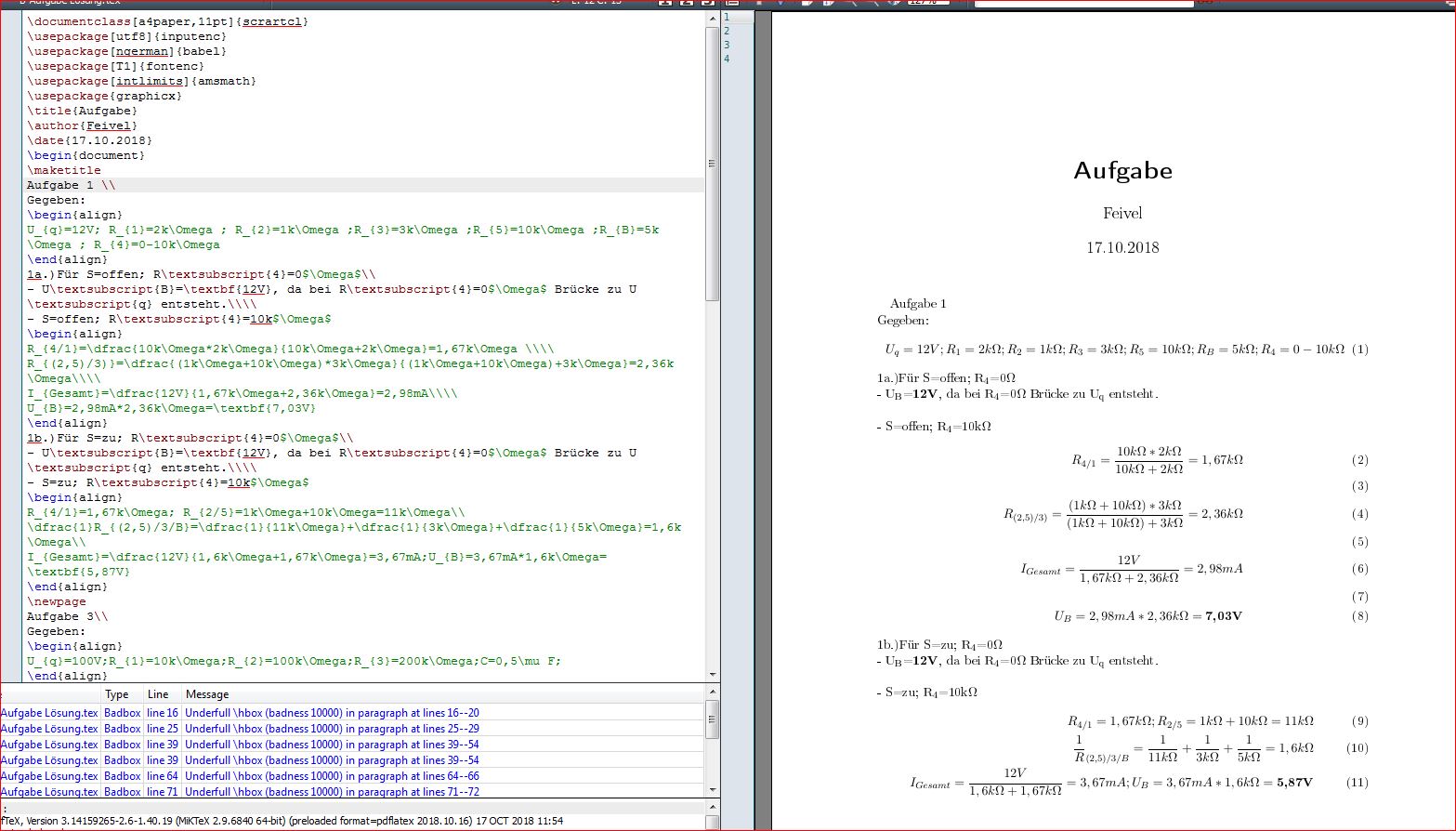Open the Underfull hbox message for lines 71--72
Screen dimensions: 1456x831
click(x=332, y=792)
